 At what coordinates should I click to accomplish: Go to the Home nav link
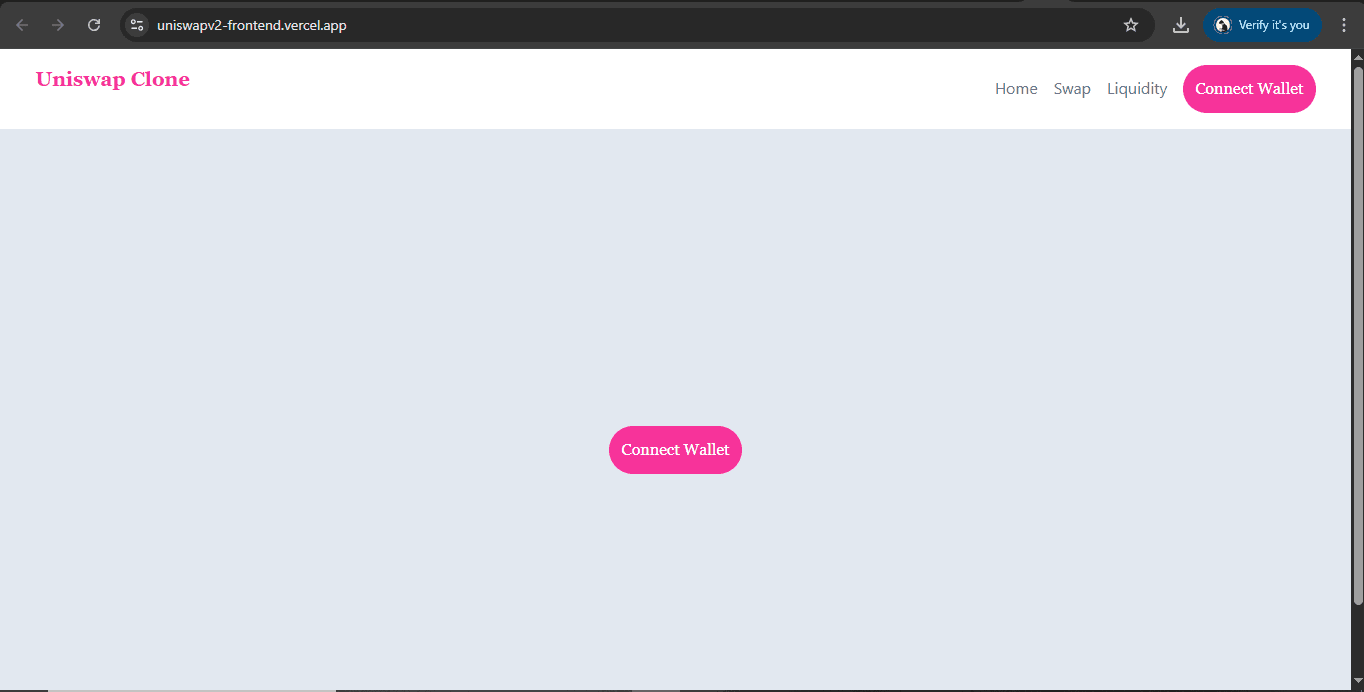tap(1016, 89)
